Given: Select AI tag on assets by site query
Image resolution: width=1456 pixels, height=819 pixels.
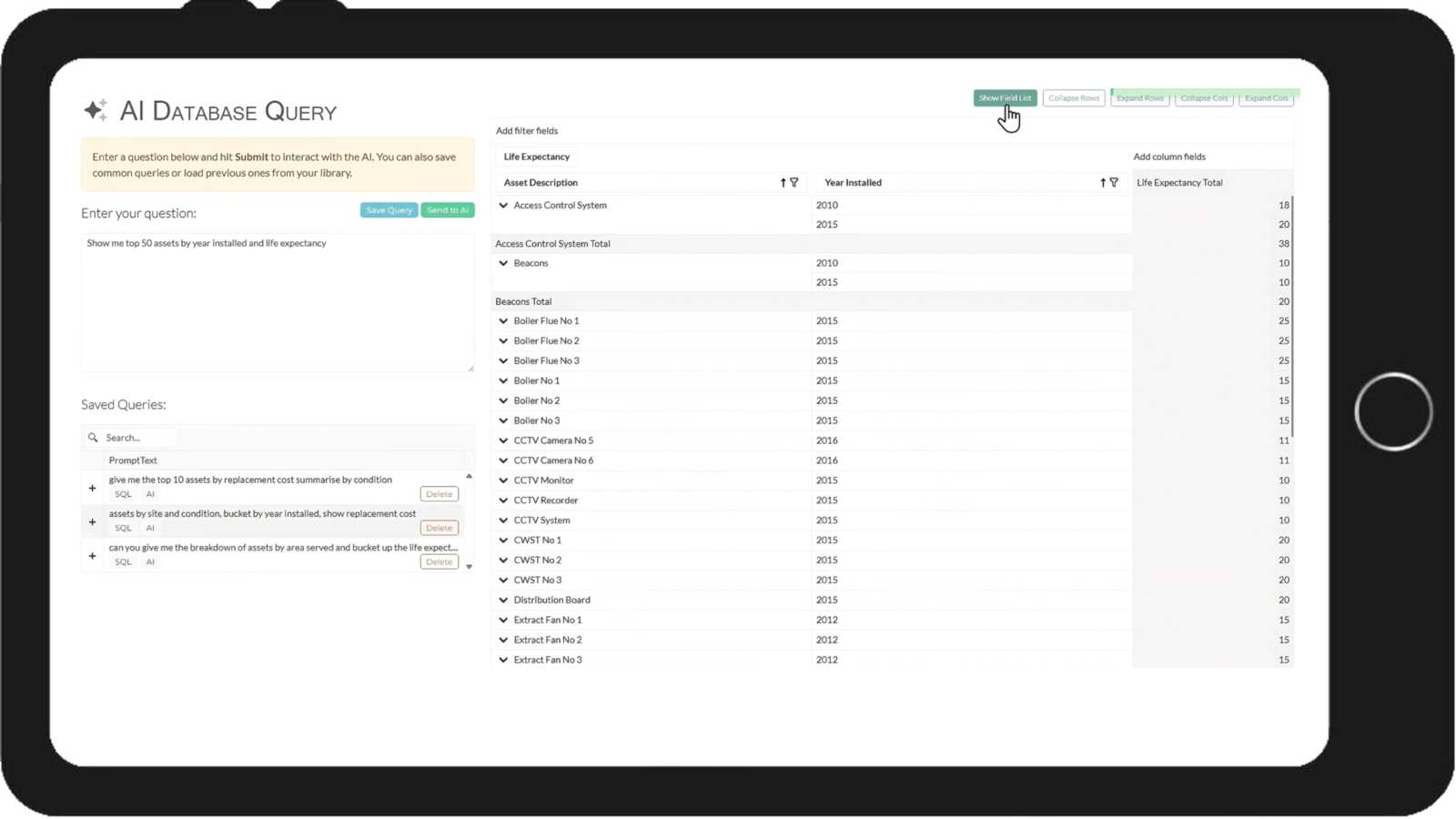Looking at the screenshot, I should coord(150,528).
